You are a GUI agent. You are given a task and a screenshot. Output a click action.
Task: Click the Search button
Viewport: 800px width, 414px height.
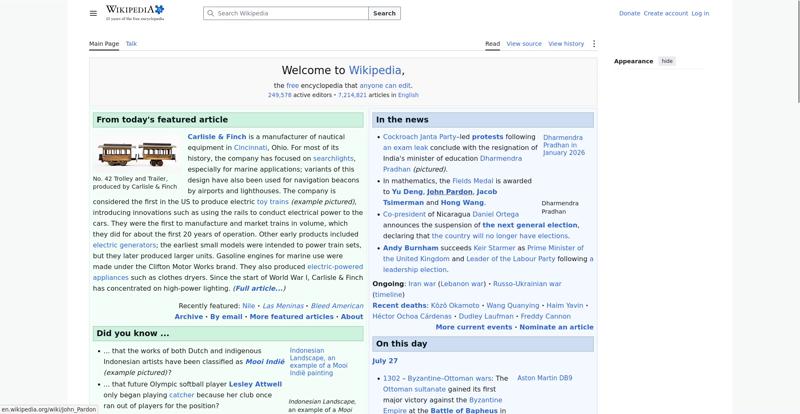coord(384,13)
